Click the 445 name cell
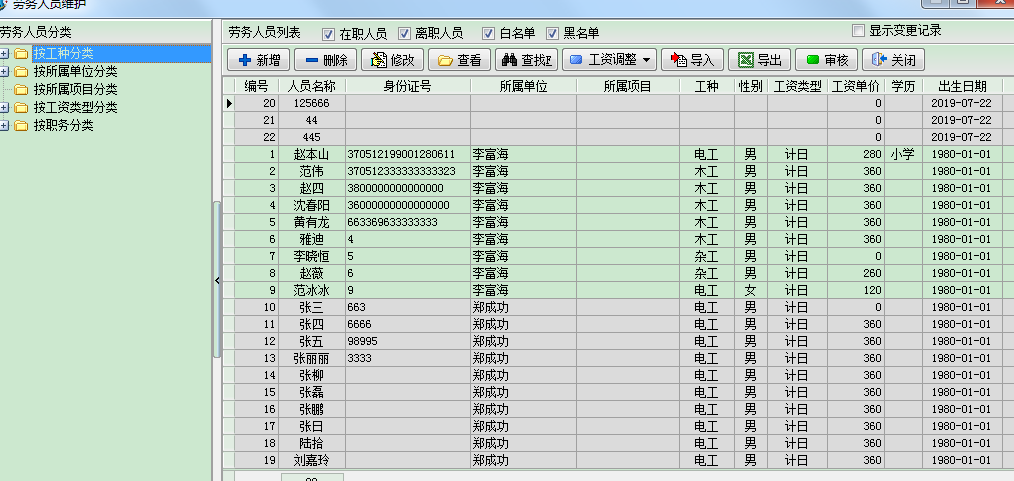Viewport: 1014px width, 481px height. pyautogui.click(x=312, y=137)
